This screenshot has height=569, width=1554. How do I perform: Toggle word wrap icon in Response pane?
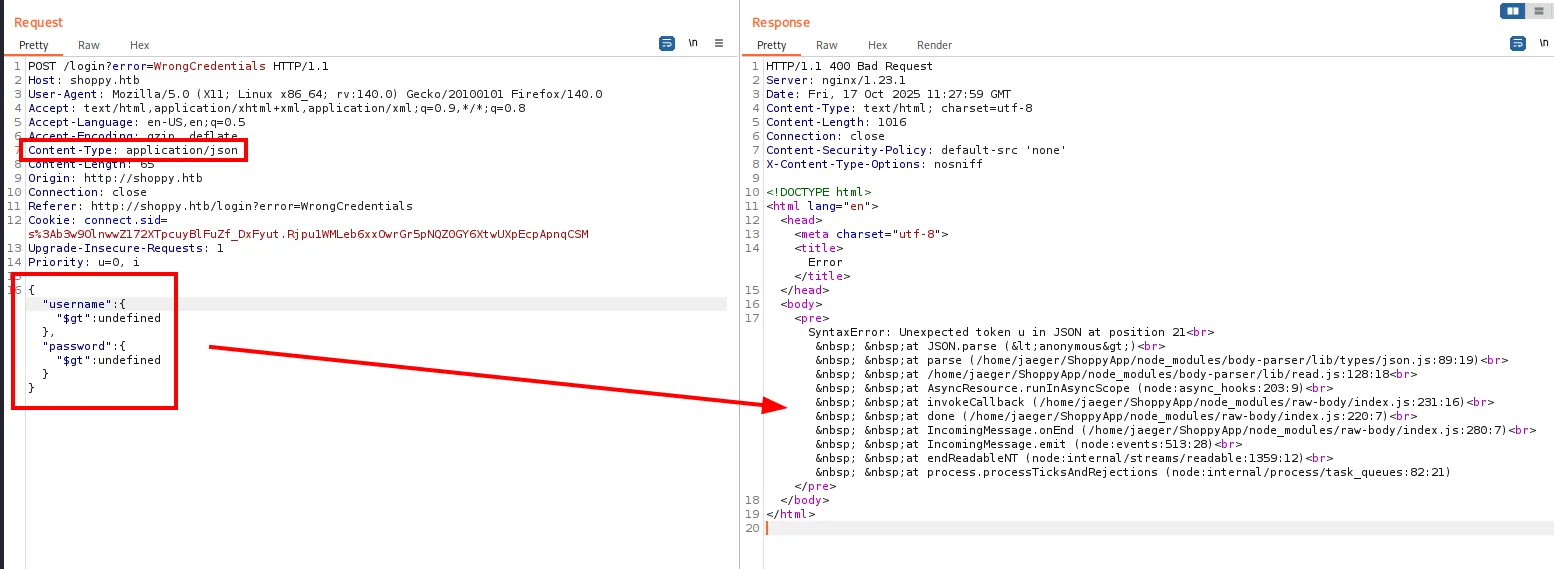click(1517, 43)
